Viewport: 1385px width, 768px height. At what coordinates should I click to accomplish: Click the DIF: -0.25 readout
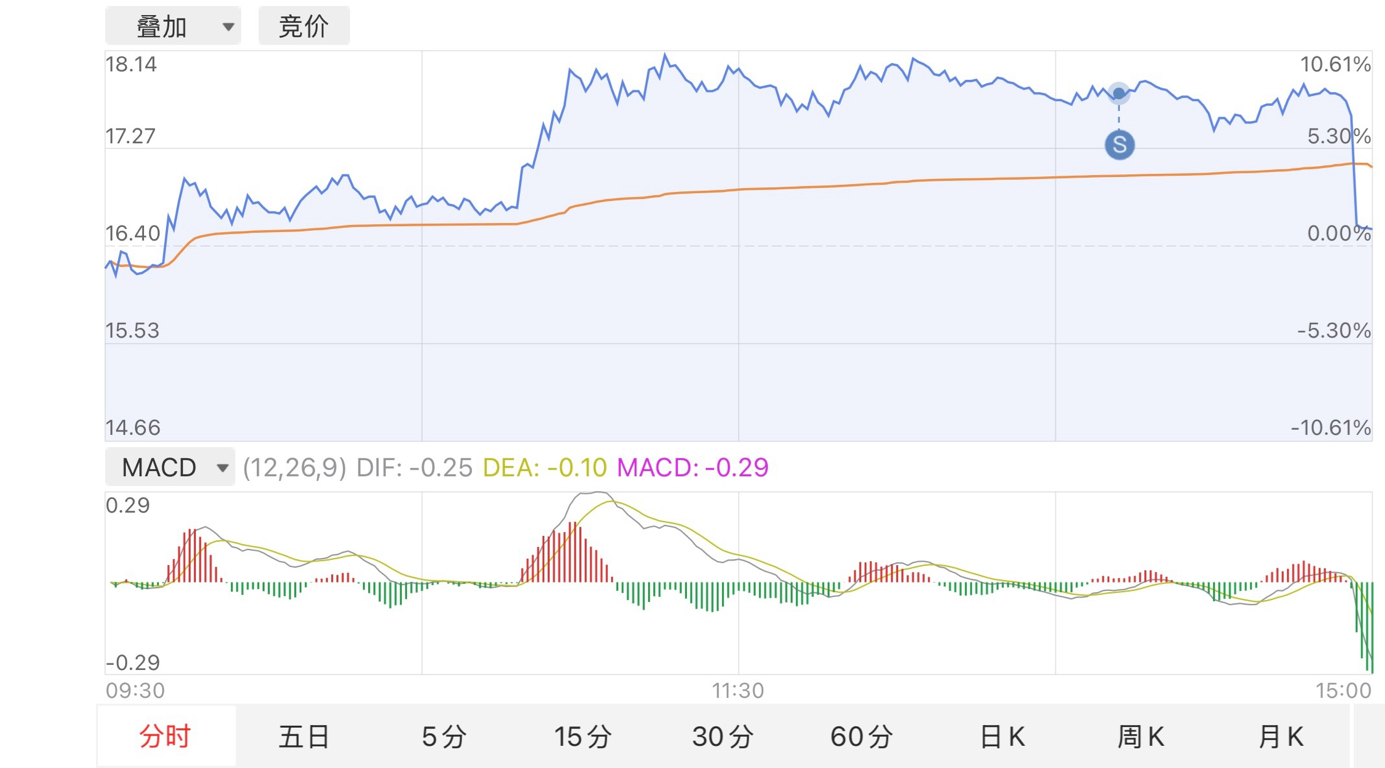414,467
